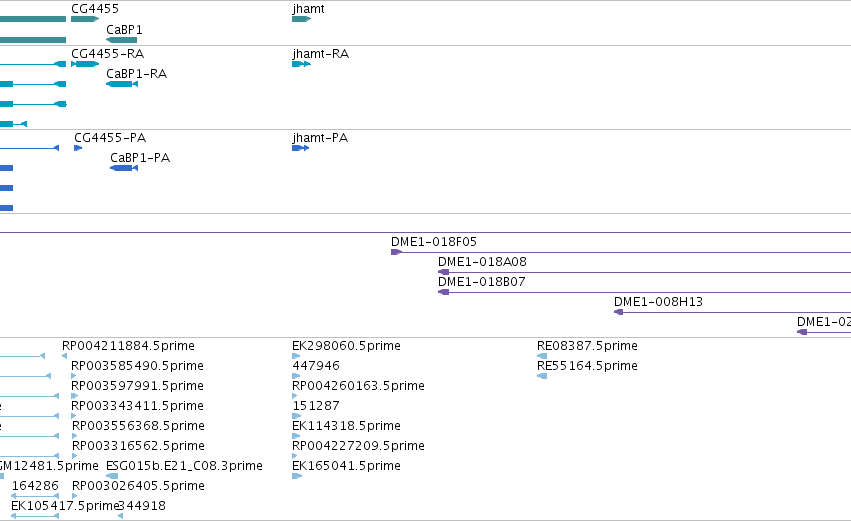
Task: Select the EK105417.5prime EST feature
Action: [x=35, y=516]
